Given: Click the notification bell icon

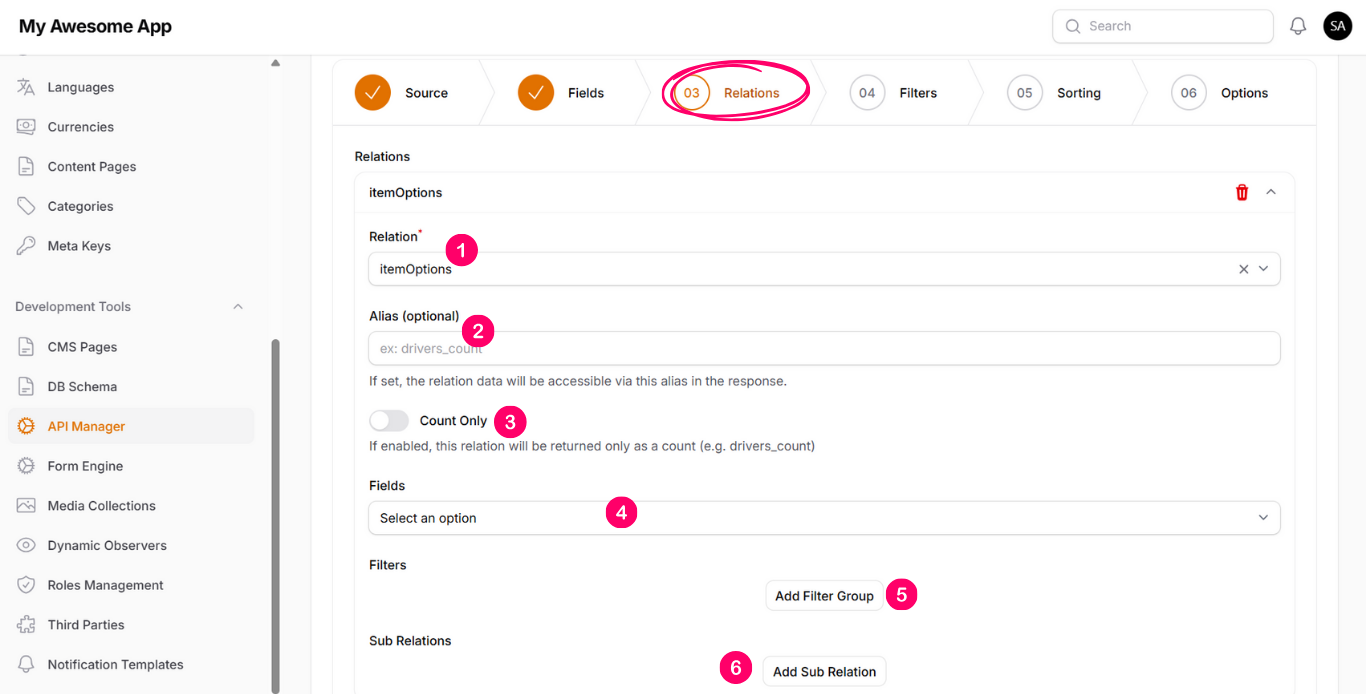Looking at the screenshot, I should (x=1298, y=26).
